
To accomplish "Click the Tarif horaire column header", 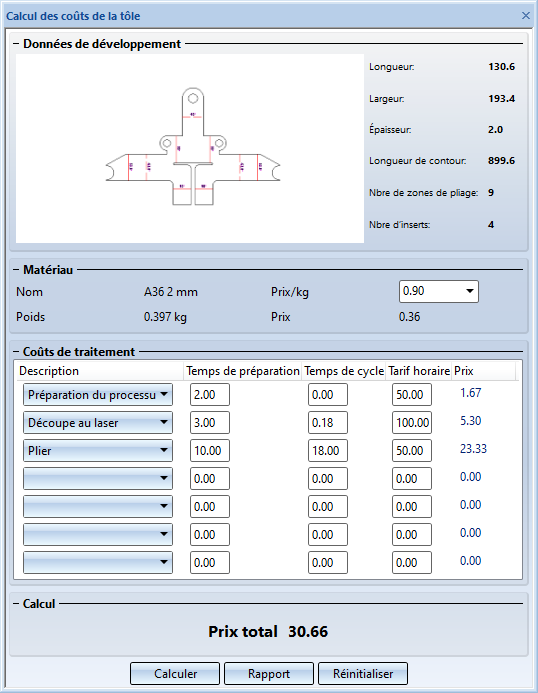I will (419, 371).
